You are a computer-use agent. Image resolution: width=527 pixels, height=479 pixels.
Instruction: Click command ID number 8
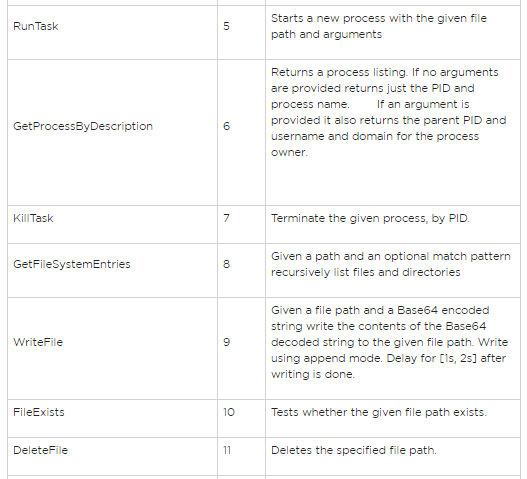(x=227, y=264)
